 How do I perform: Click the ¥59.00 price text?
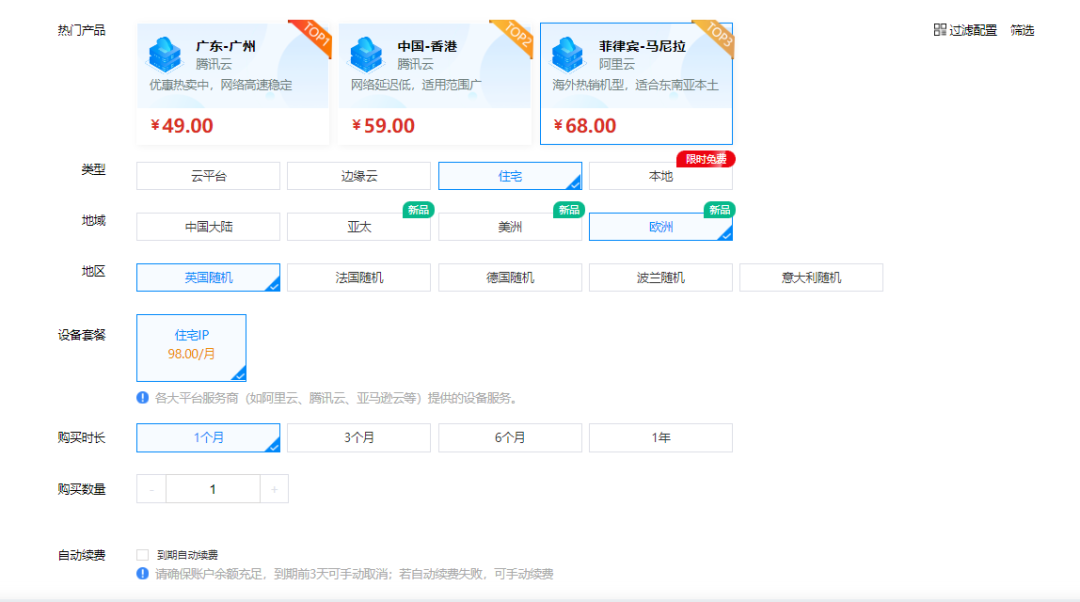(384, 126)
